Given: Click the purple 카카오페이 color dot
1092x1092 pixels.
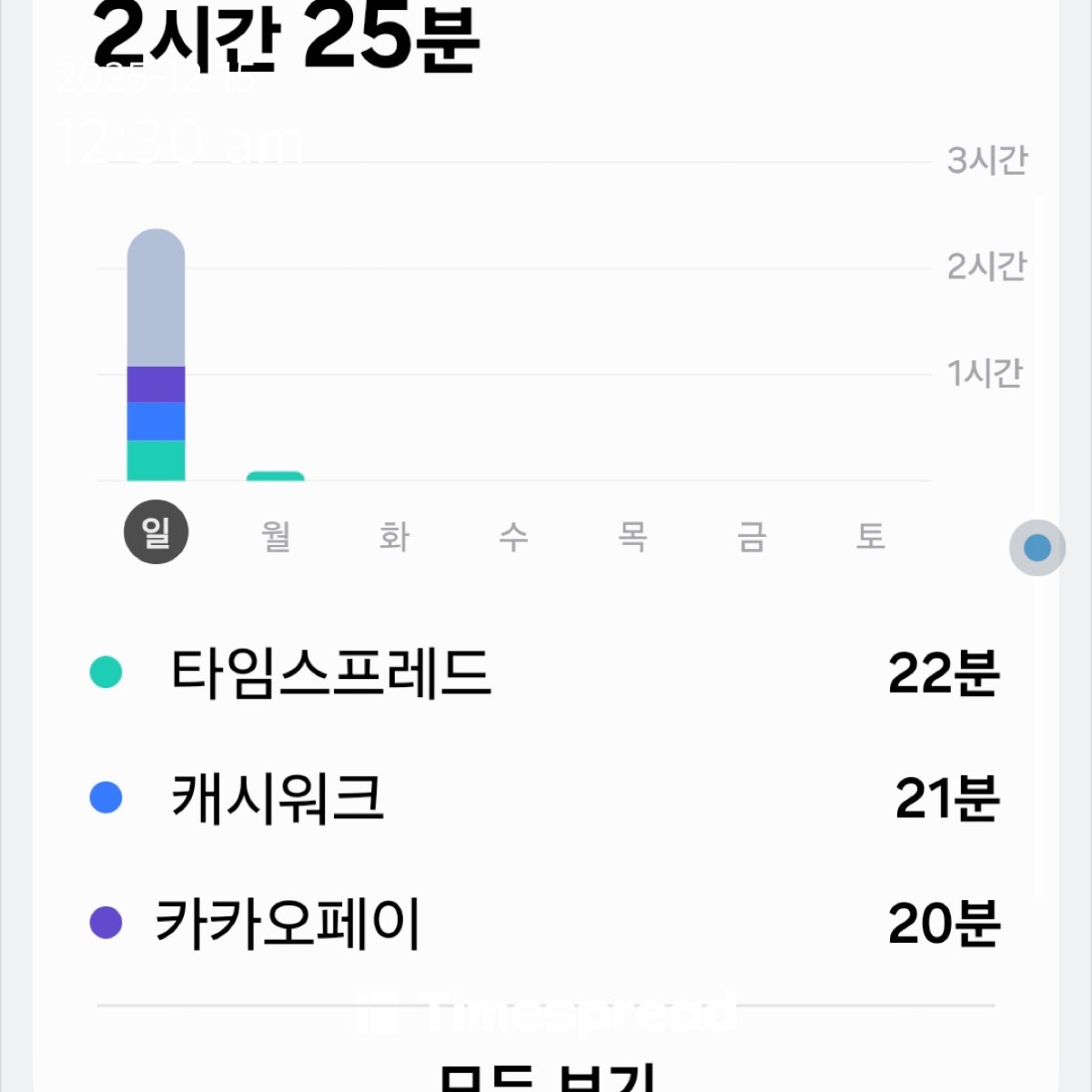Looking at the screenshot, I should pos(106,922).
